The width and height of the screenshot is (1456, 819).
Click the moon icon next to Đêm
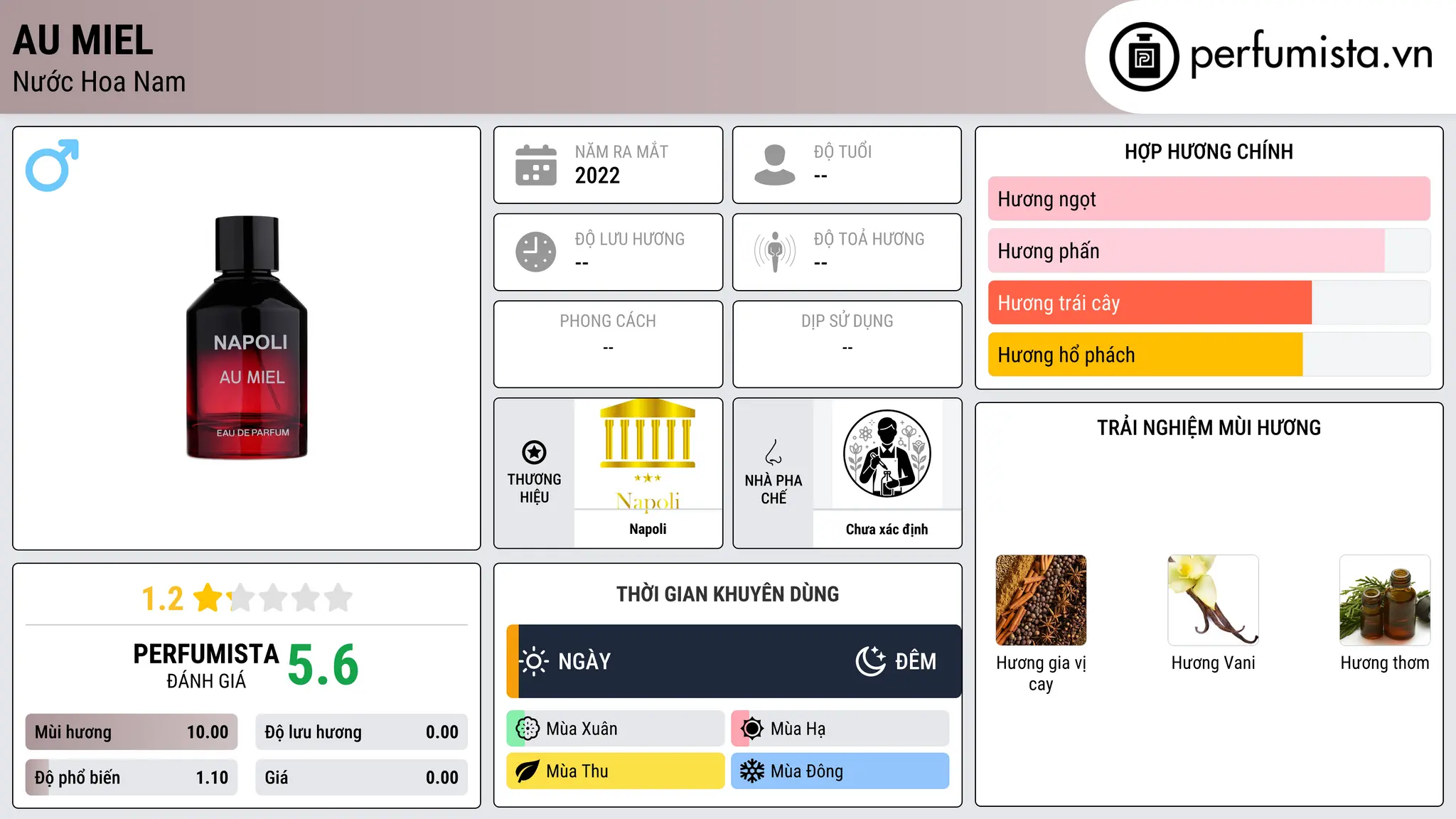click(x=870, y=661)
